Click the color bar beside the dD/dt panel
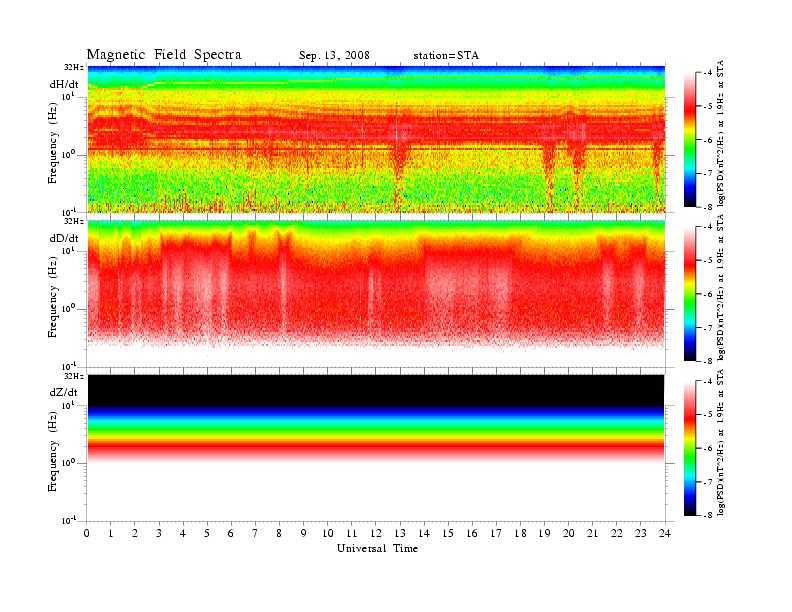This screenshot has width=792, height=612. pos(690,294)
